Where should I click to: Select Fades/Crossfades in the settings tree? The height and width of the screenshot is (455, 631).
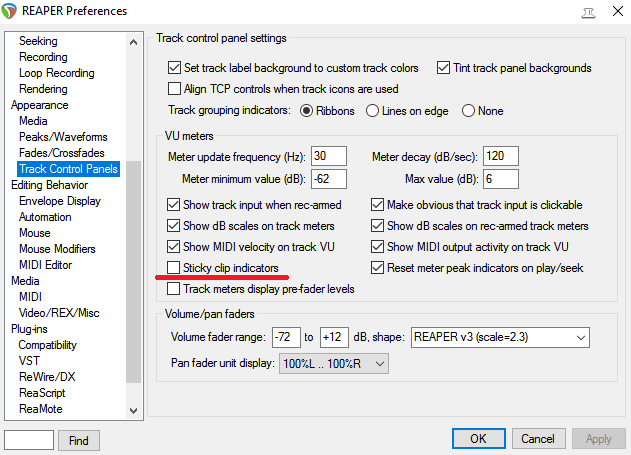pos(62,153)
